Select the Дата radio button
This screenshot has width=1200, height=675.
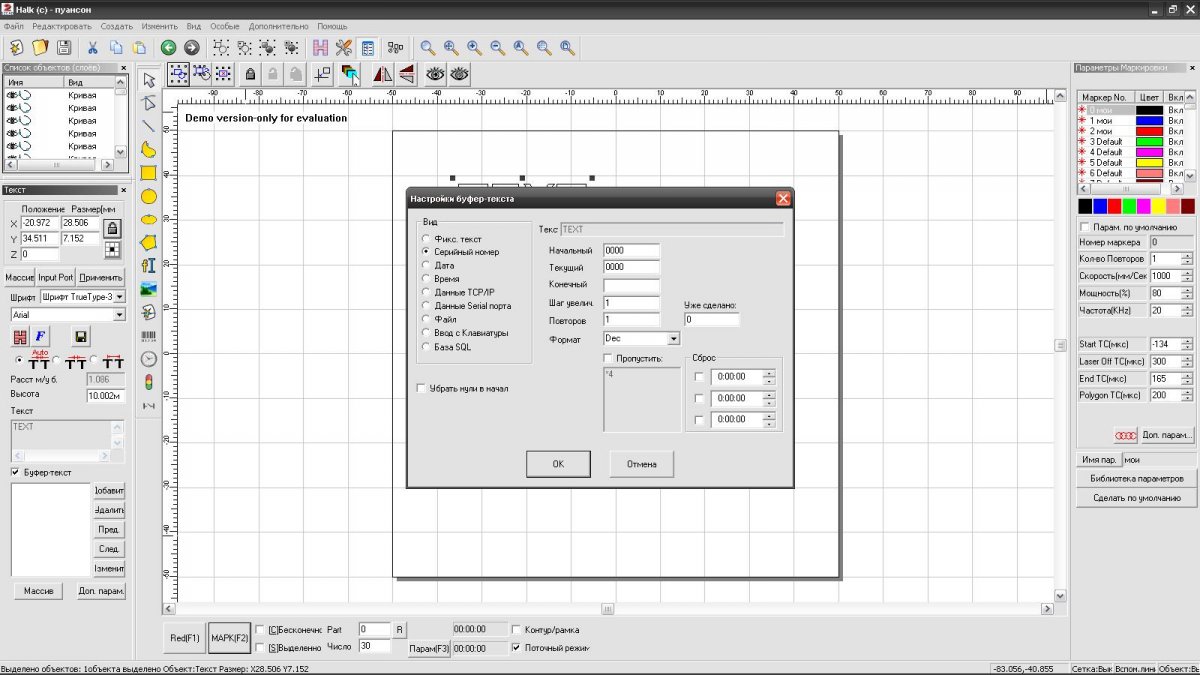427,266
